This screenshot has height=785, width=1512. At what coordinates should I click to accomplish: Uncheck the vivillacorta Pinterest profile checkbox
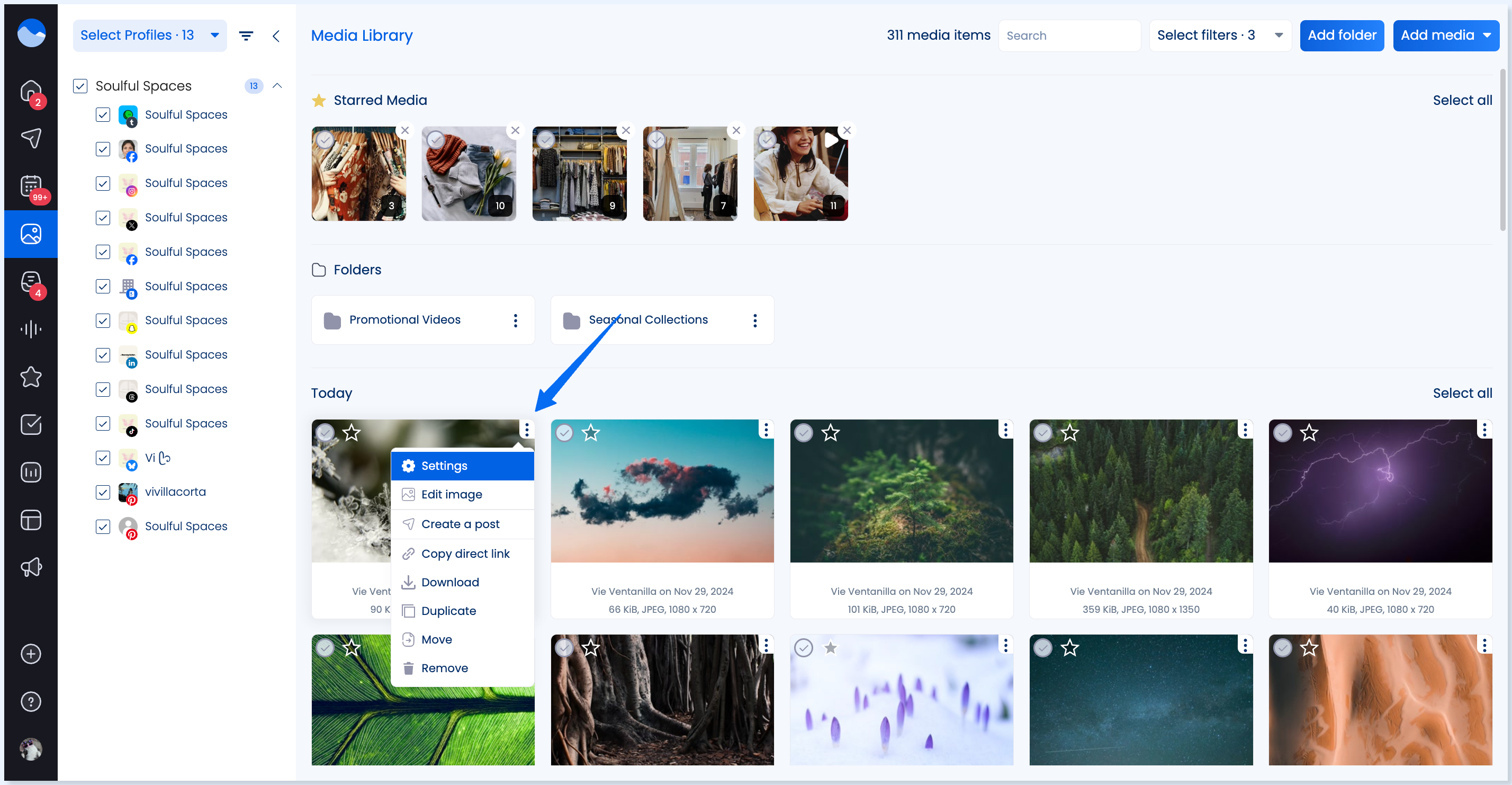[x=103, y=492]
